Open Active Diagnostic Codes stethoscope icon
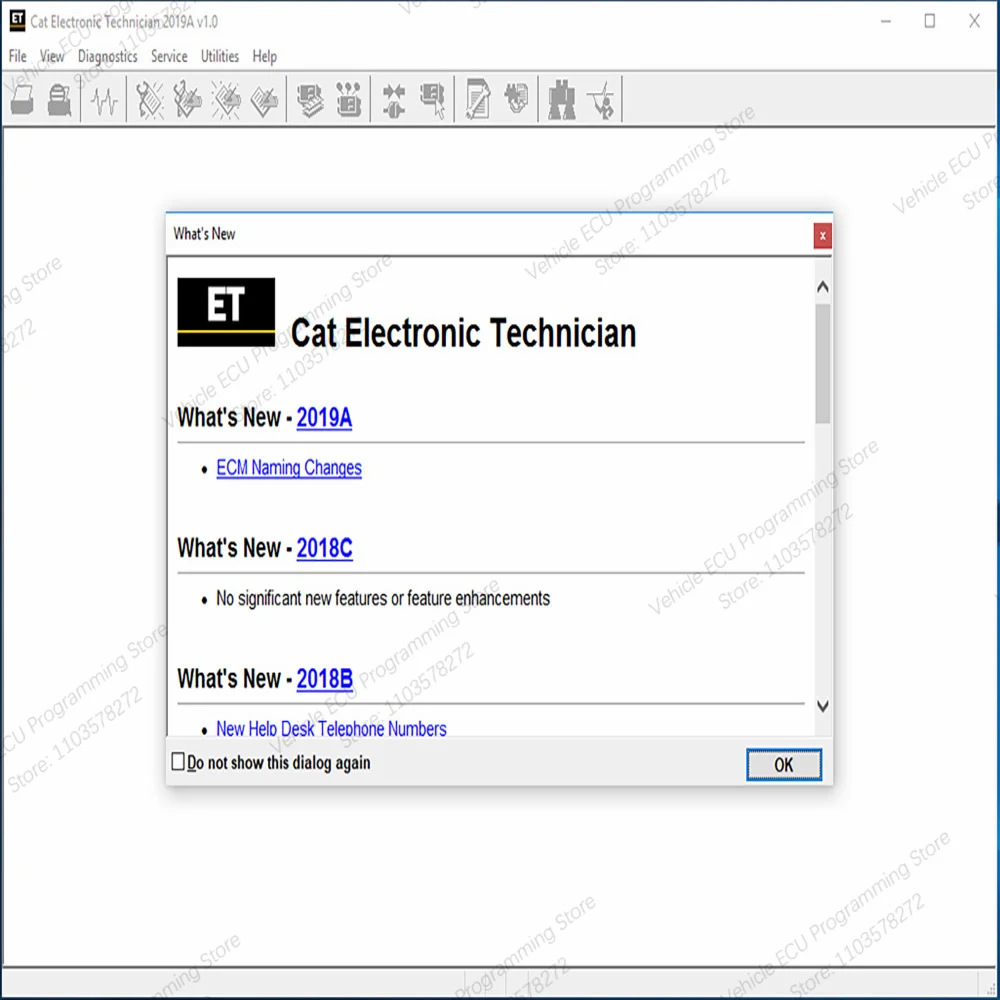The height and width of the screenshot is (1000, 1000). (x=149, y=100)
